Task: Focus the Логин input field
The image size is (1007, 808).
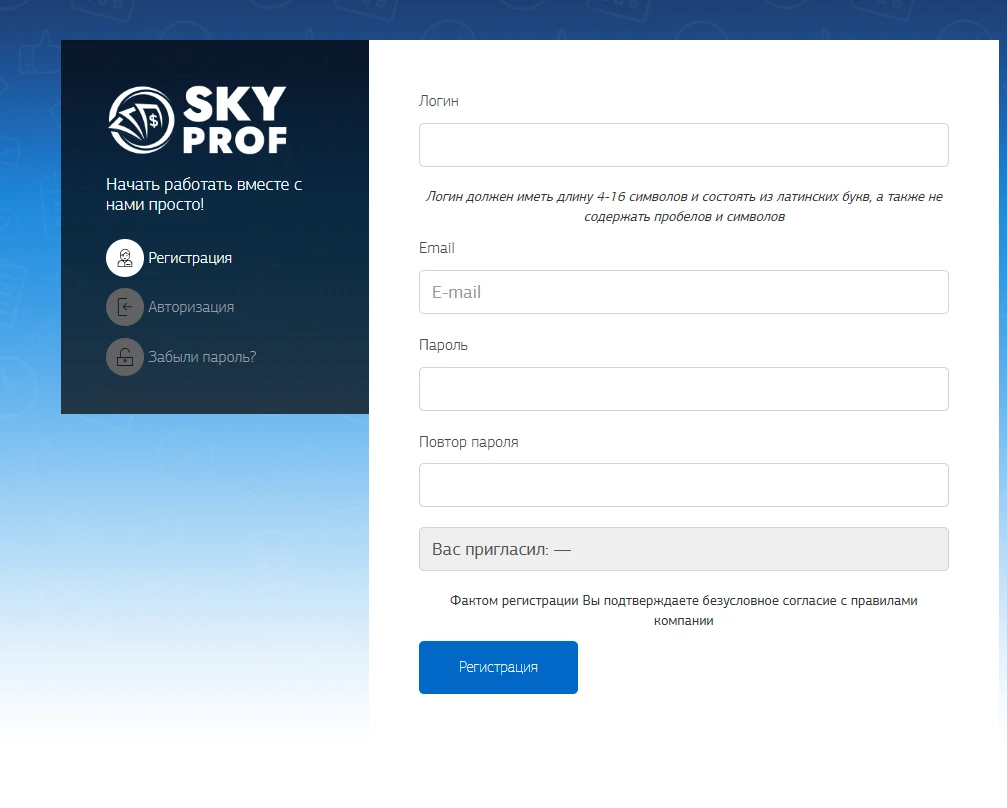Action: (683, 145)
